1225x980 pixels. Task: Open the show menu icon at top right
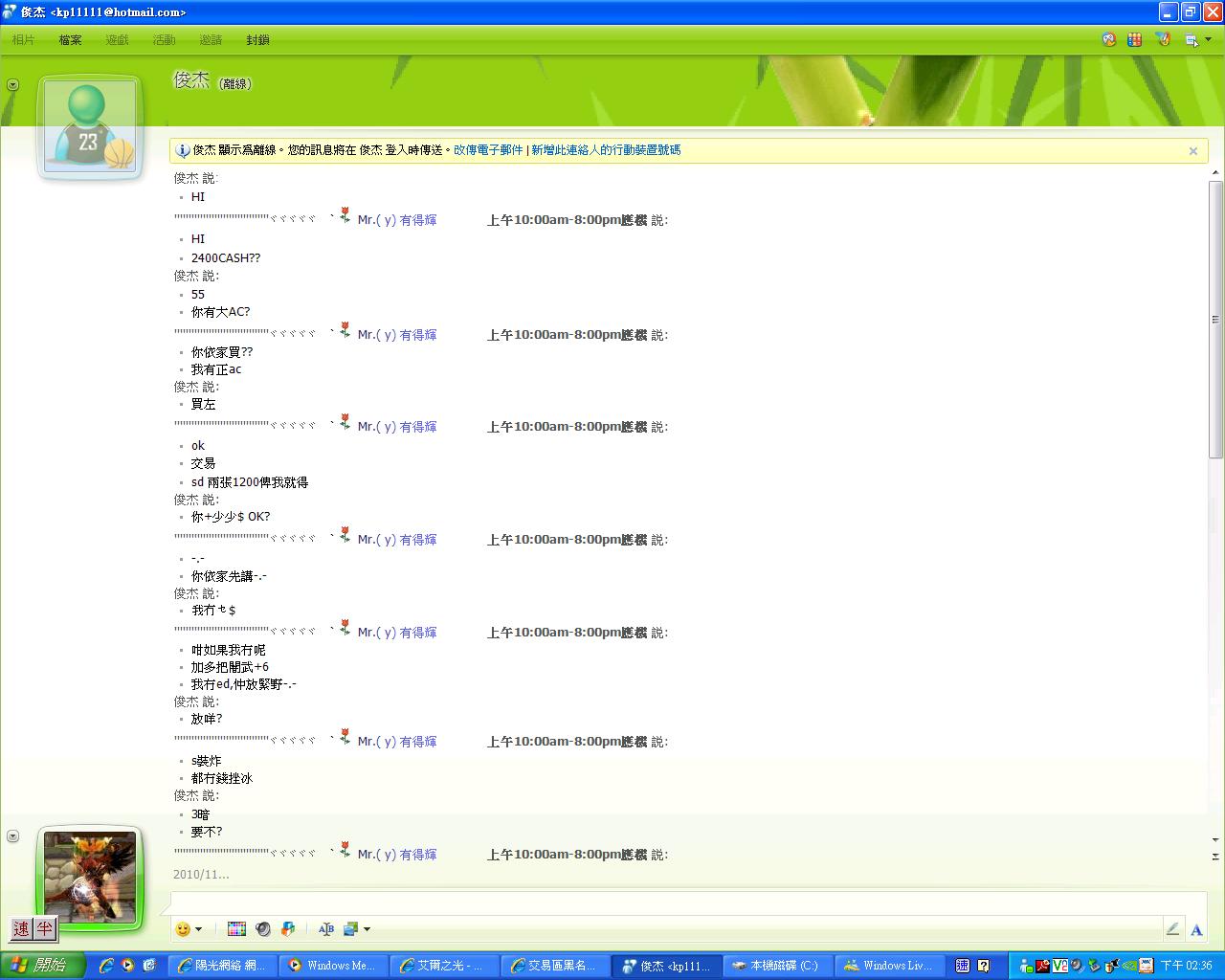tap(1192, 39)
